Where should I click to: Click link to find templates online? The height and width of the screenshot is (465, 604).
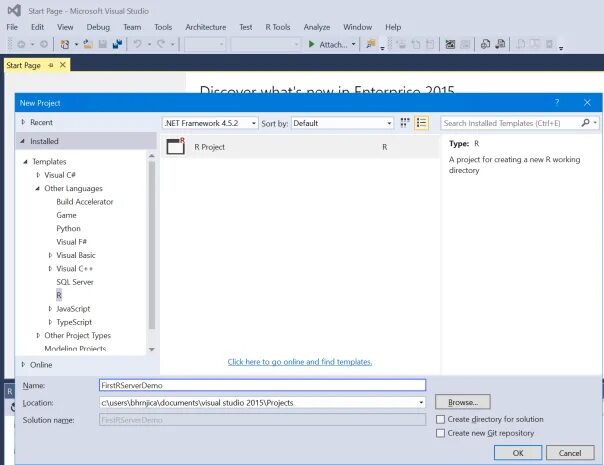pos(300,362)
